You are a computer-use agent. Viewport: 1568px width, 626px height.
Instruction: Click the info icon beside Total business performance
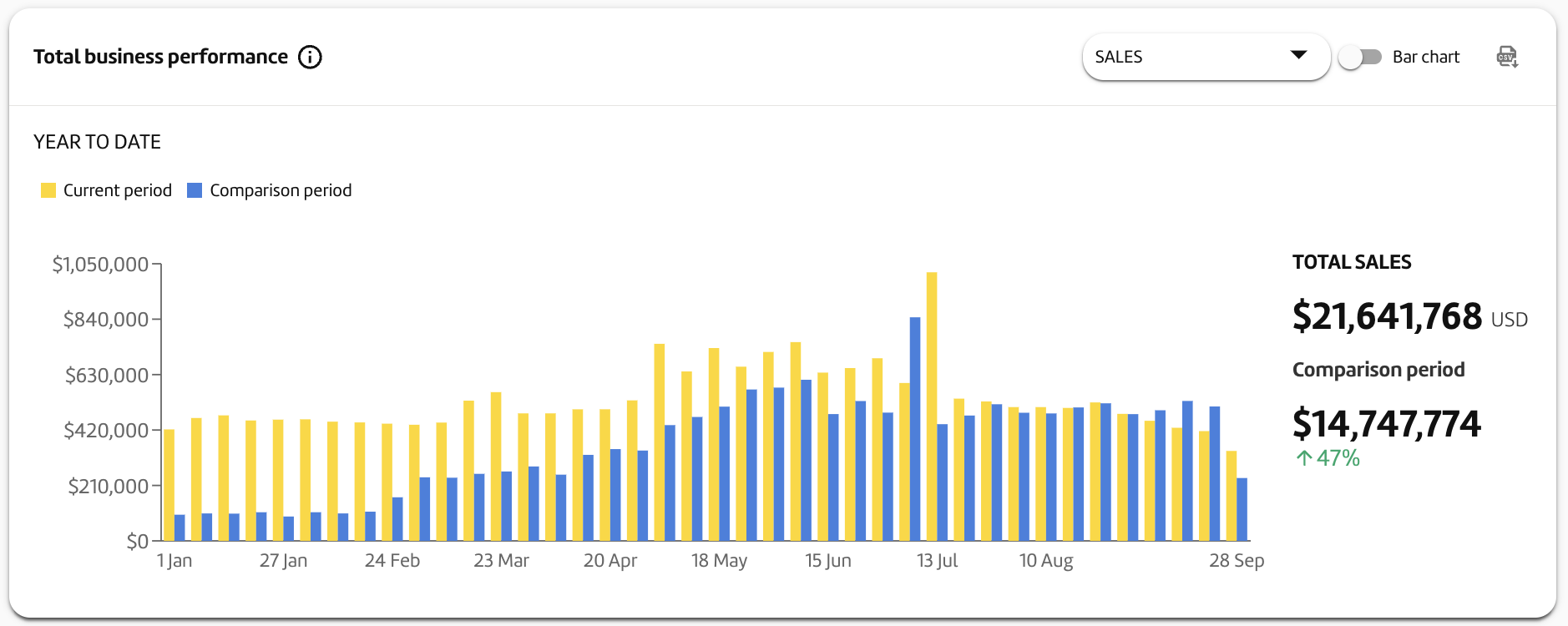[310, 57]
